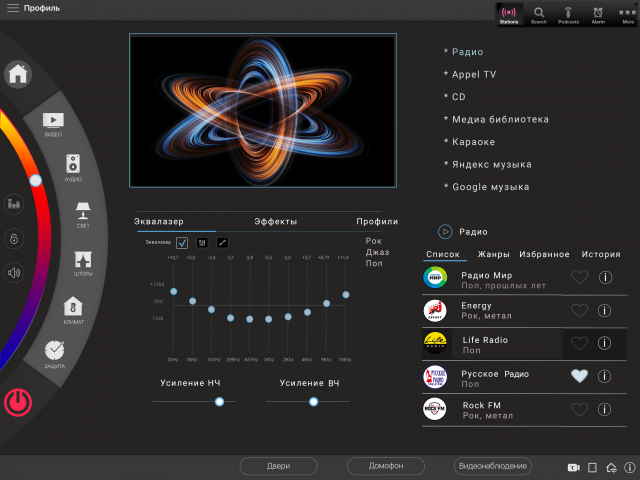The image size is (640, 480).
Task: Select the Stations tab icon
Action: coord(509,15)
